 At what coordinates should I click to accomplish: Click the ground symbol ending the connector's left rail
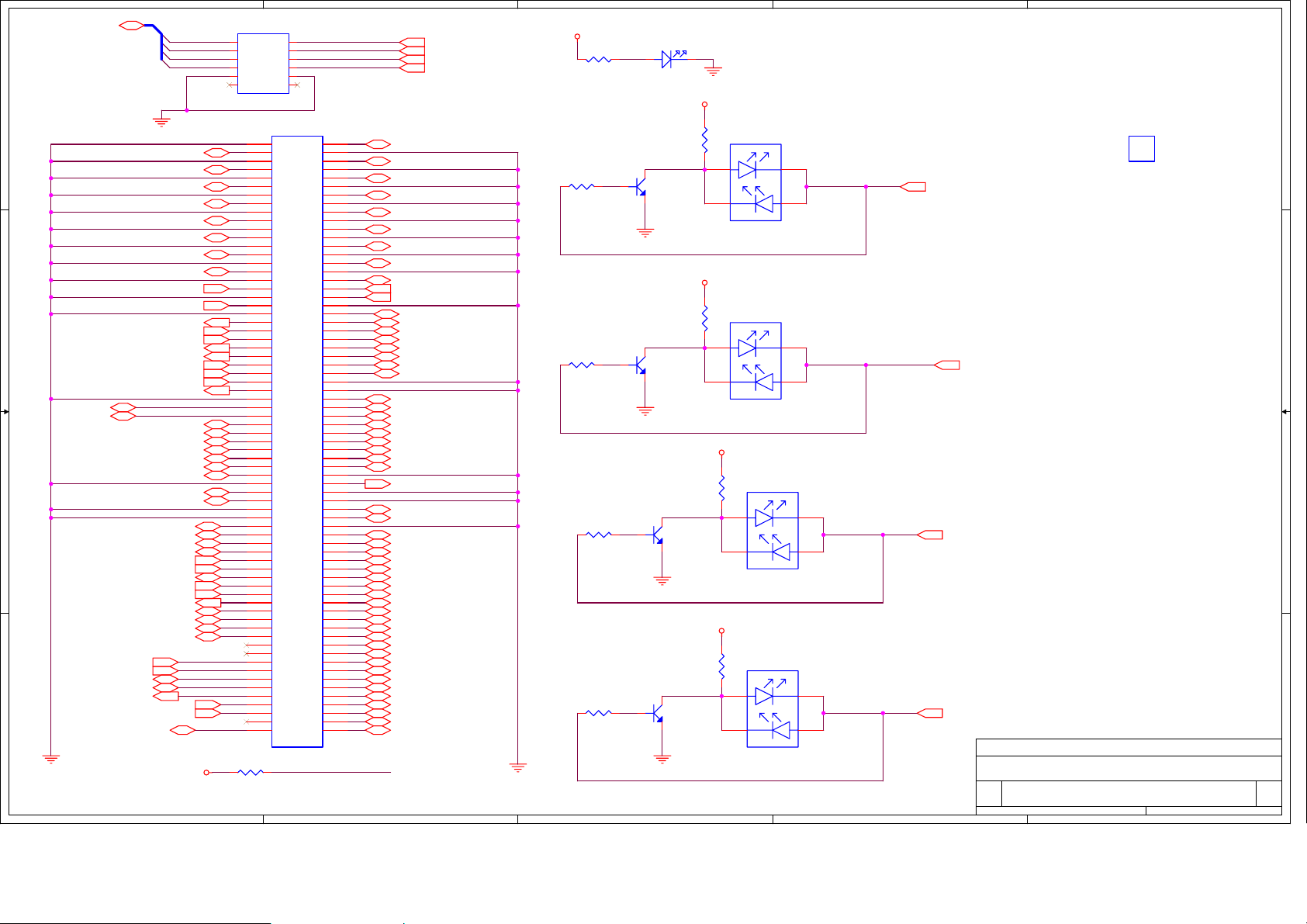coord(50,759)
